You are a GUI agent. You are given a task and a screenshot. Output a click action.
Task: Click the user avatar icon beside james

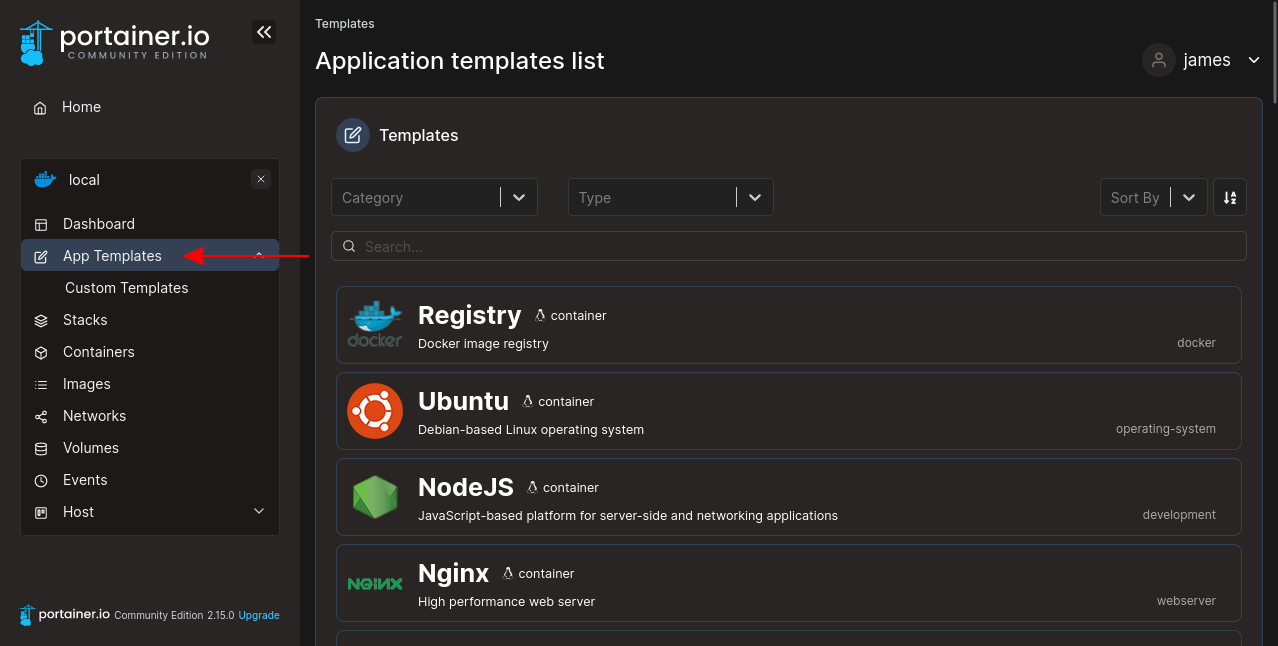coord(1158,60)
